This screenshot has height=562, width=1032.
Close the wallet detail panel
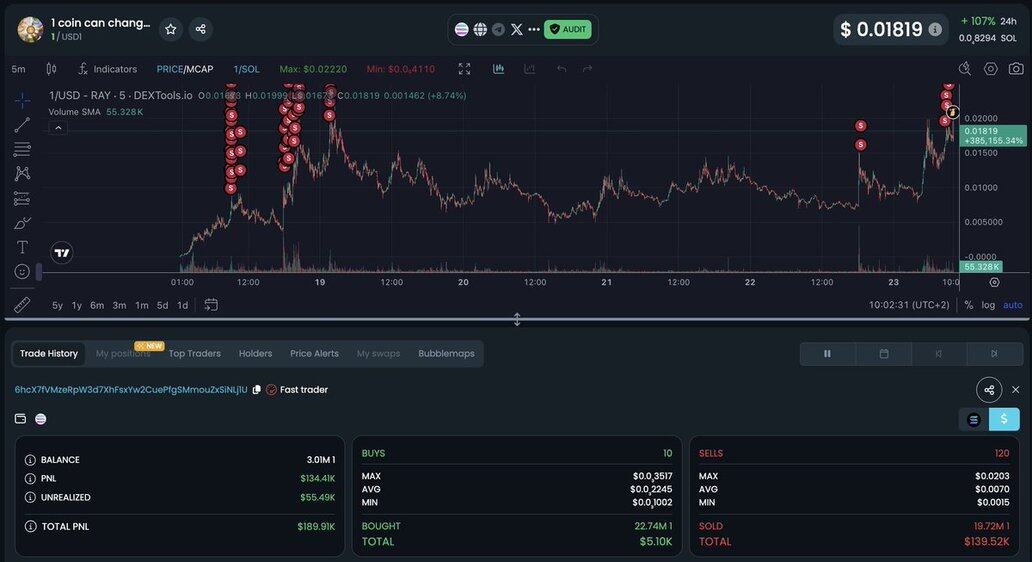(x=1016, y=390)
